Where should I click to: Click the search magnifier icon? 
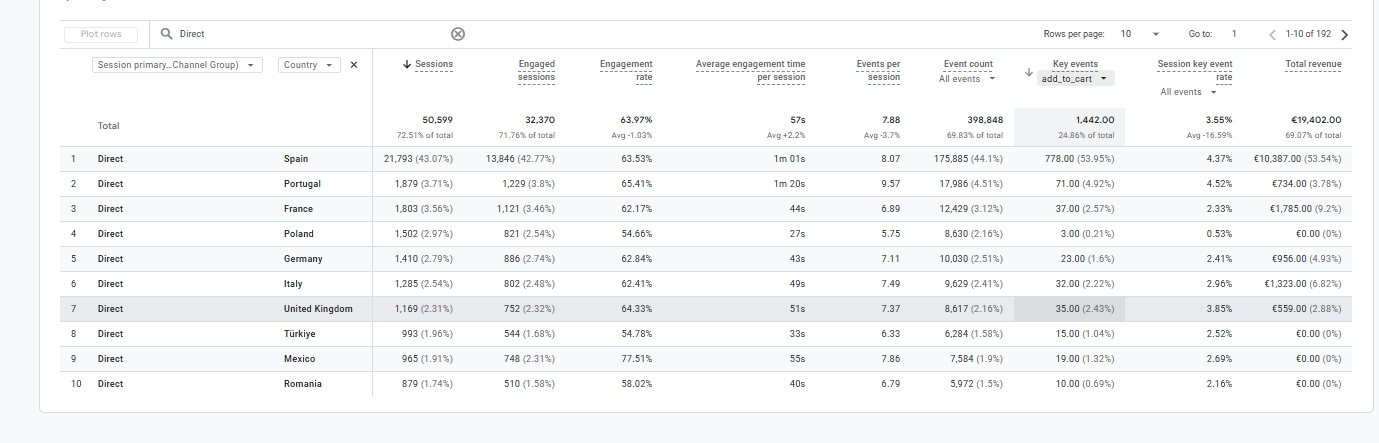click(x=167, y=34)
